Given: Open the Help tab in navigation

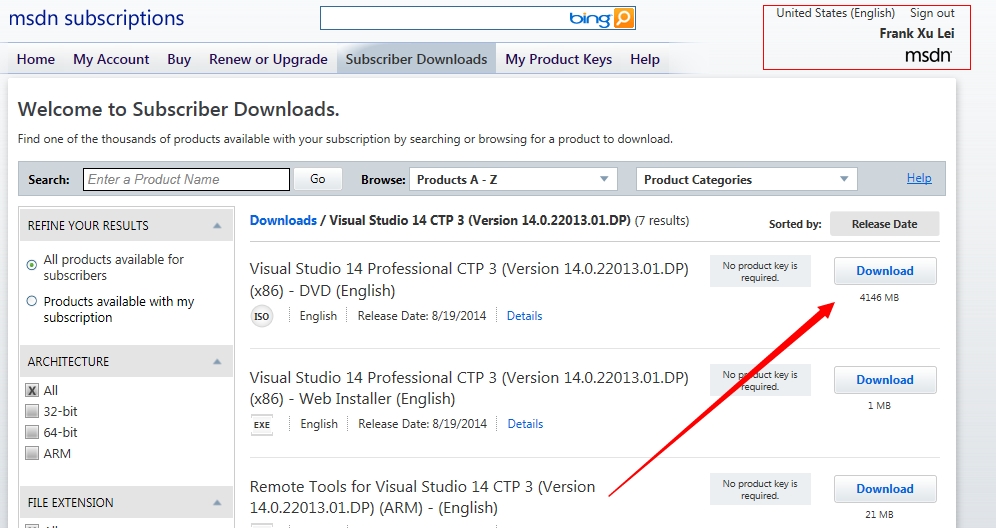Looking at the screenshot, I should click(645, 59).
